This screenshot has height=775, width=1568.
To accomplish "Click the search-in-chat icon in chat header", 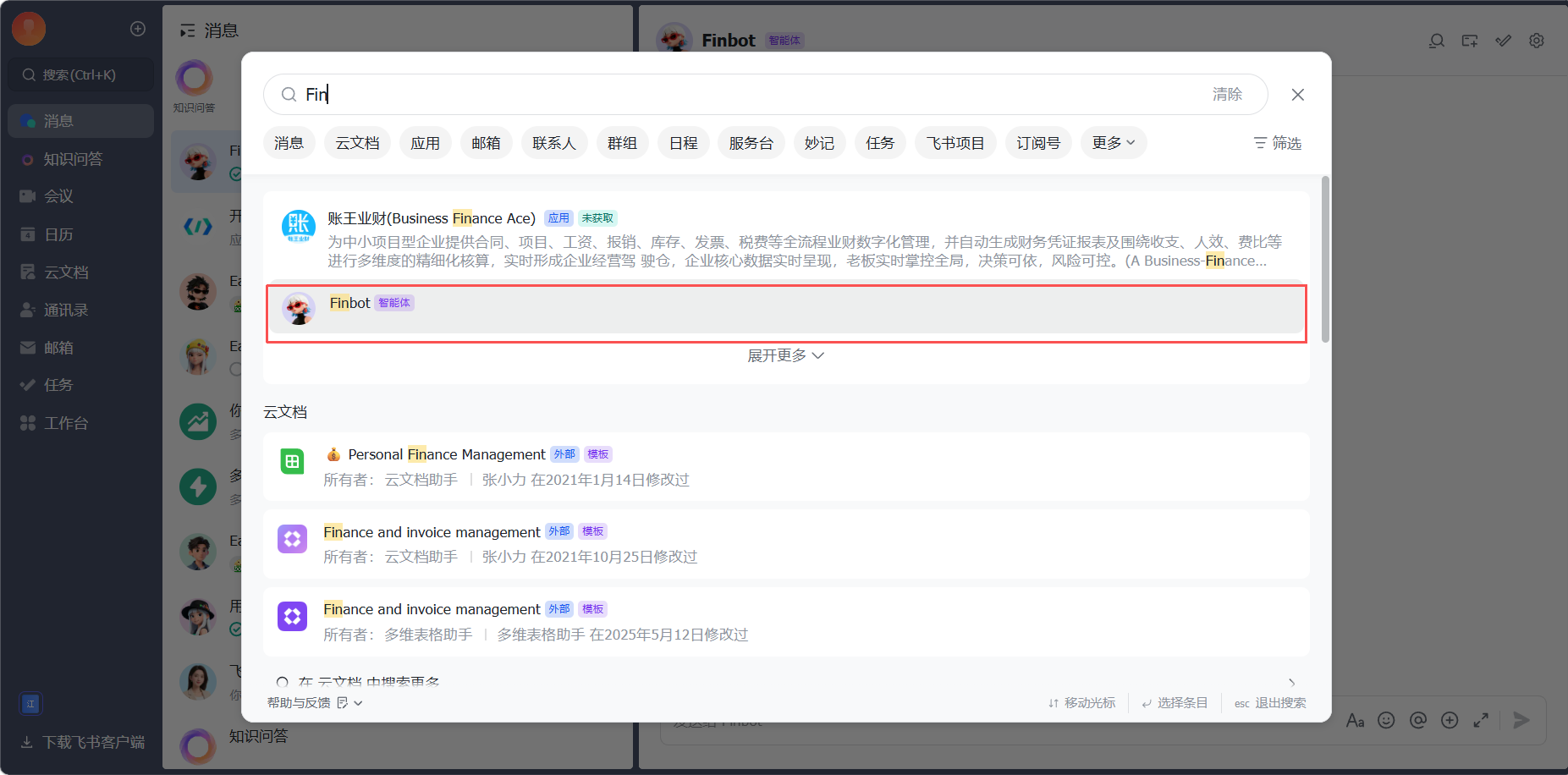I will tap(1437, 41).
